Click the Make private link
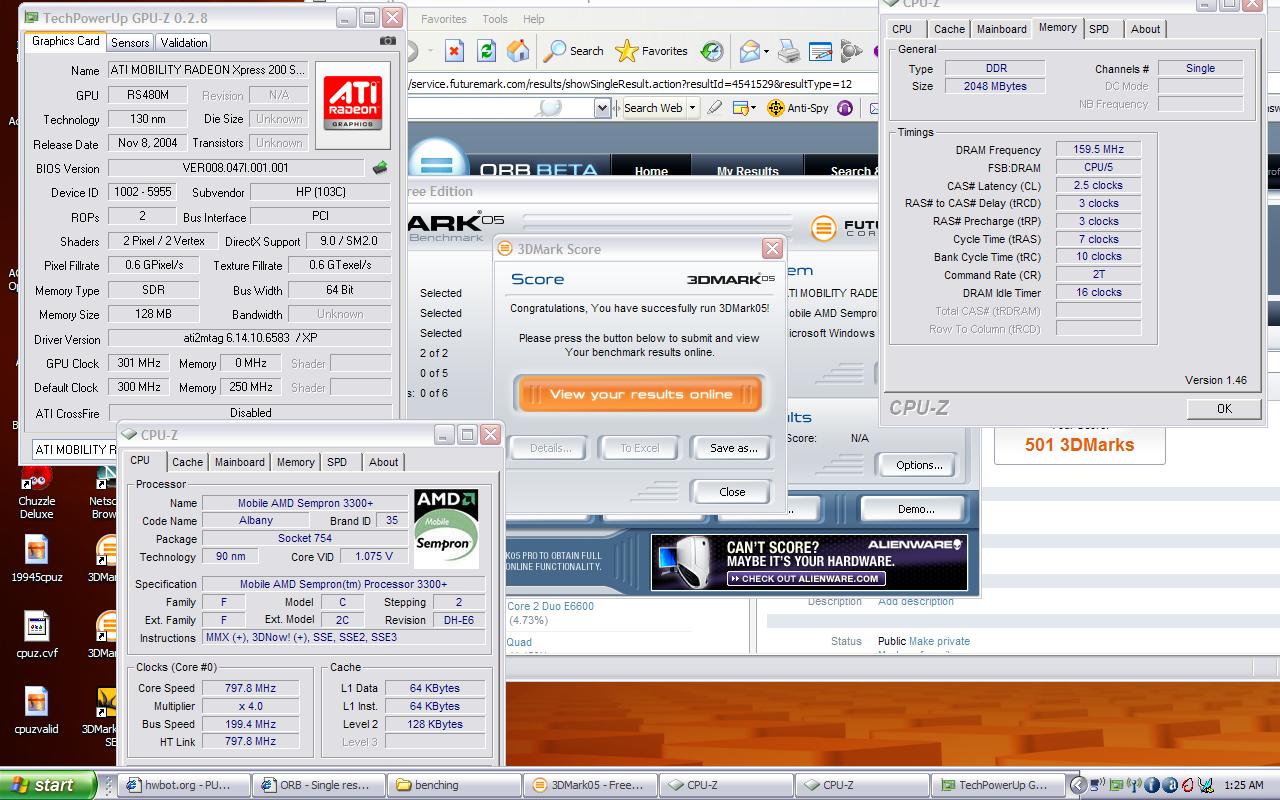Viewport: 1280px width, 800px height. pos(939,641)
